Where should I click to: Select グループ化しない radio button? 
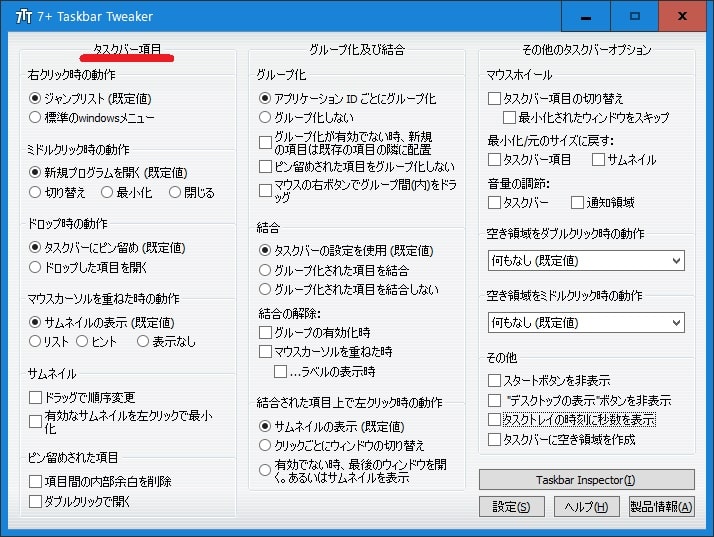click(x=265, y=117)
